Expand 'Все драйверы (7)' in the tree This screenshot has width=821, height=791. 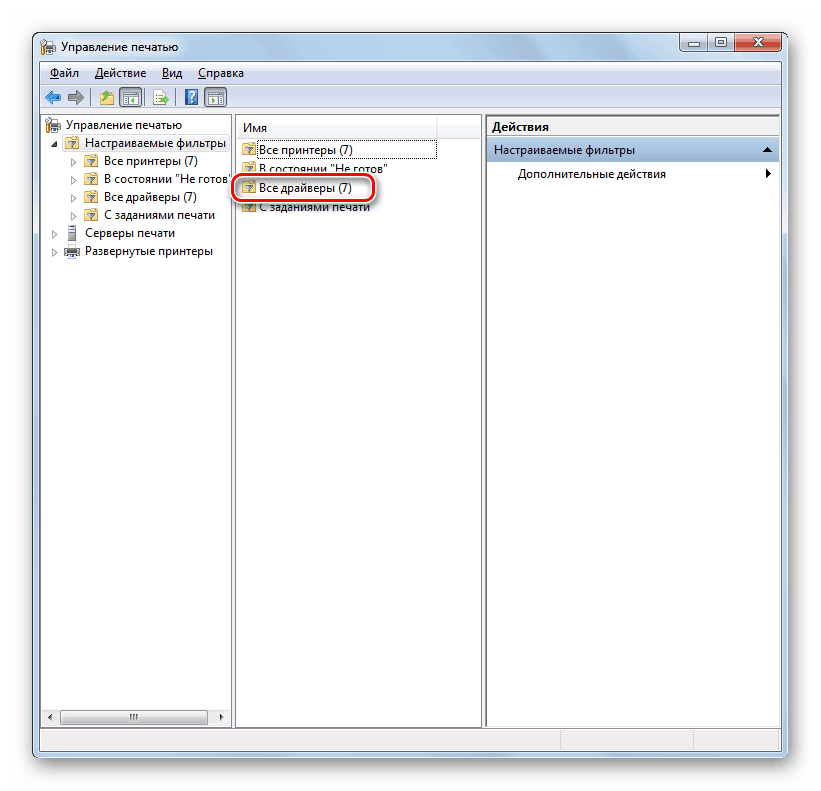(x=73, y=198)
